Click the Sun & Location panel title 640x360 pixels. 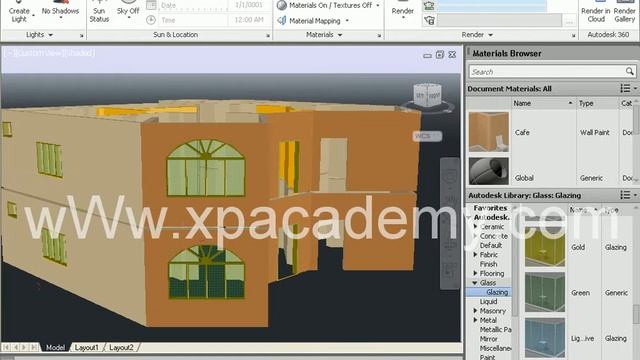(176, 35)
